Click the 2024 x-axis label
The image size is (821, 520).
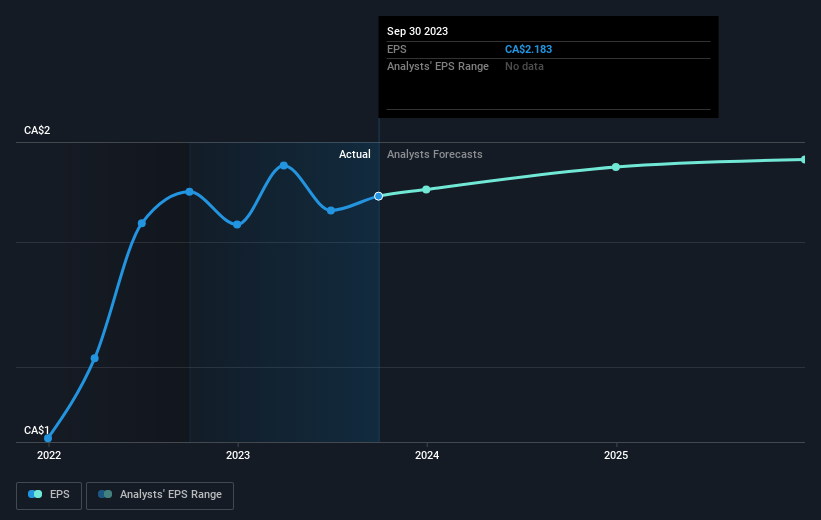tap(427, 456)
